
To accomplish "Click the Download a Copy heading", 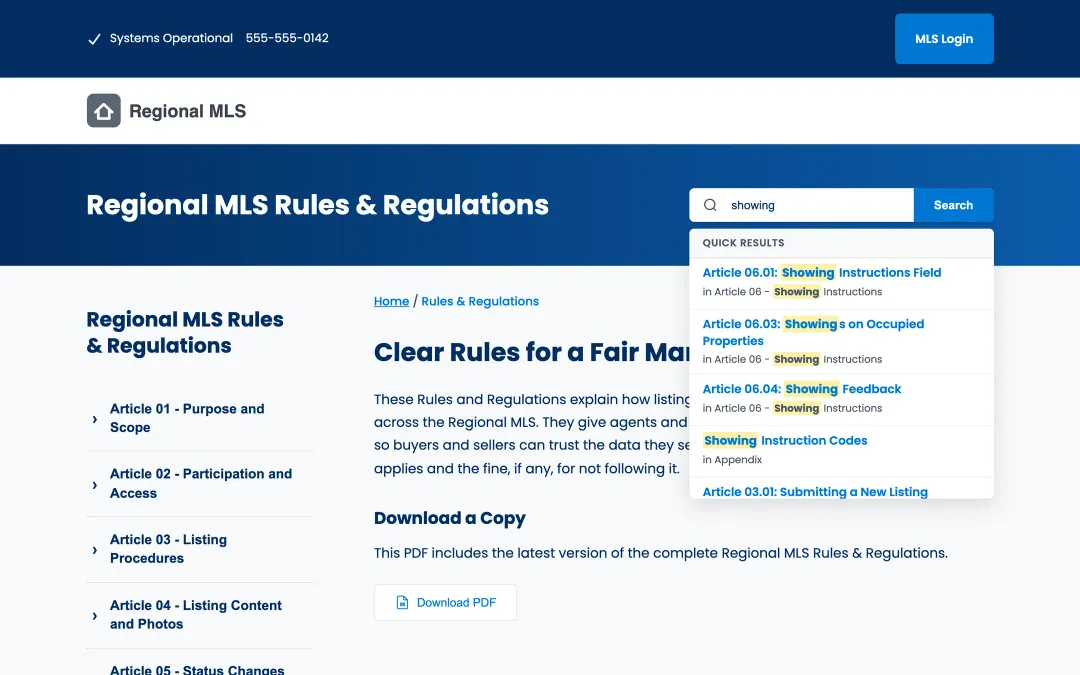I will [450, 518].
